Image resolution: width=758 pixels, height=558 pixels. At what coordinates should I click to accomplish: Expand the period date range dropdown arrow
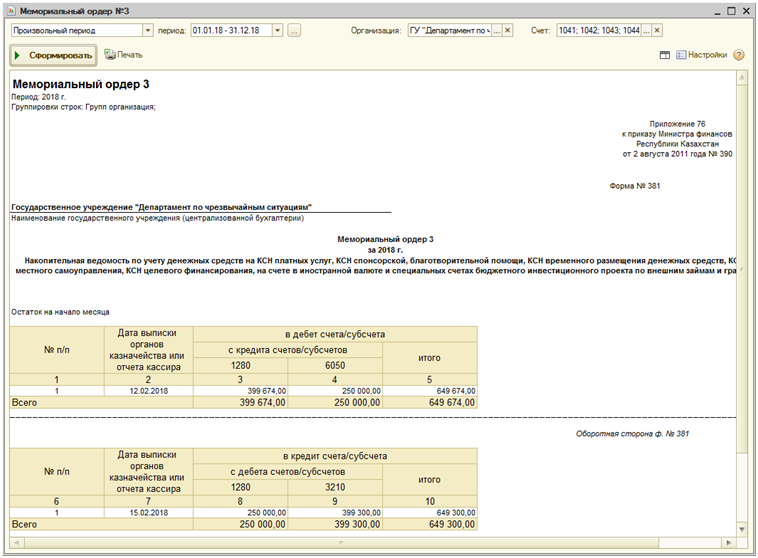(x=278, y=31)
